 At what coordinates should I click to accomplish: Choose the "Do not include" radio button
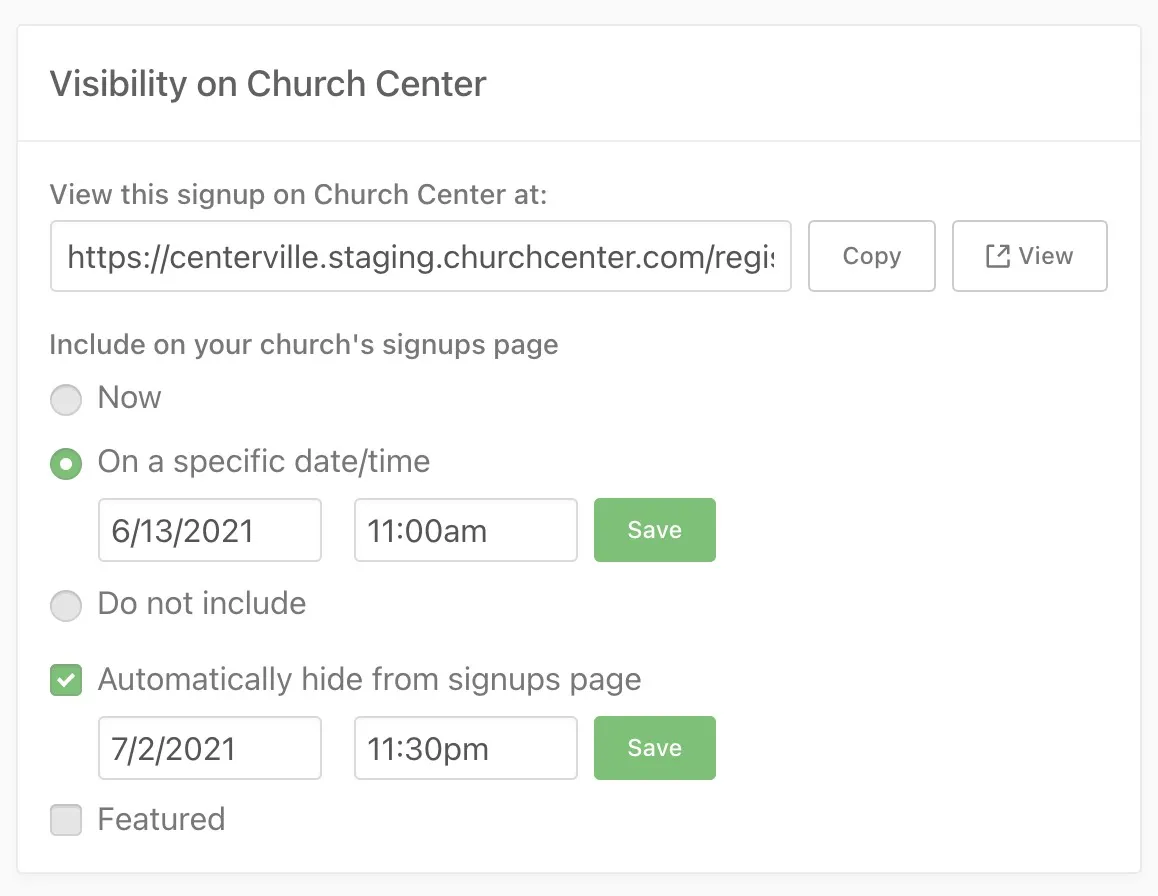coord(66,606)
